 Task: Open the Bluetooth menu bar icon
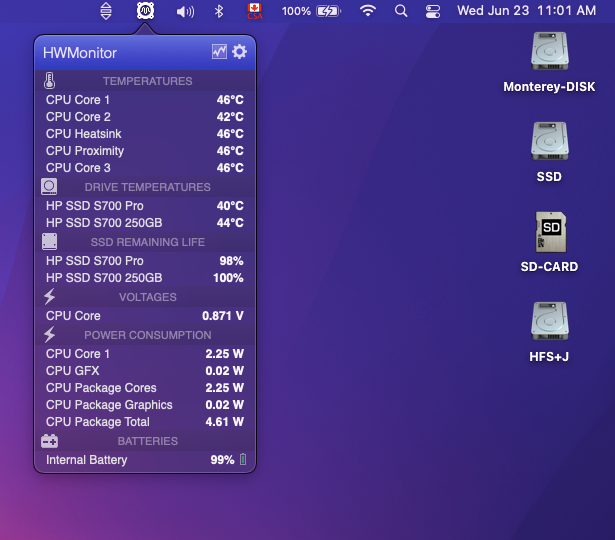point(219,11)
